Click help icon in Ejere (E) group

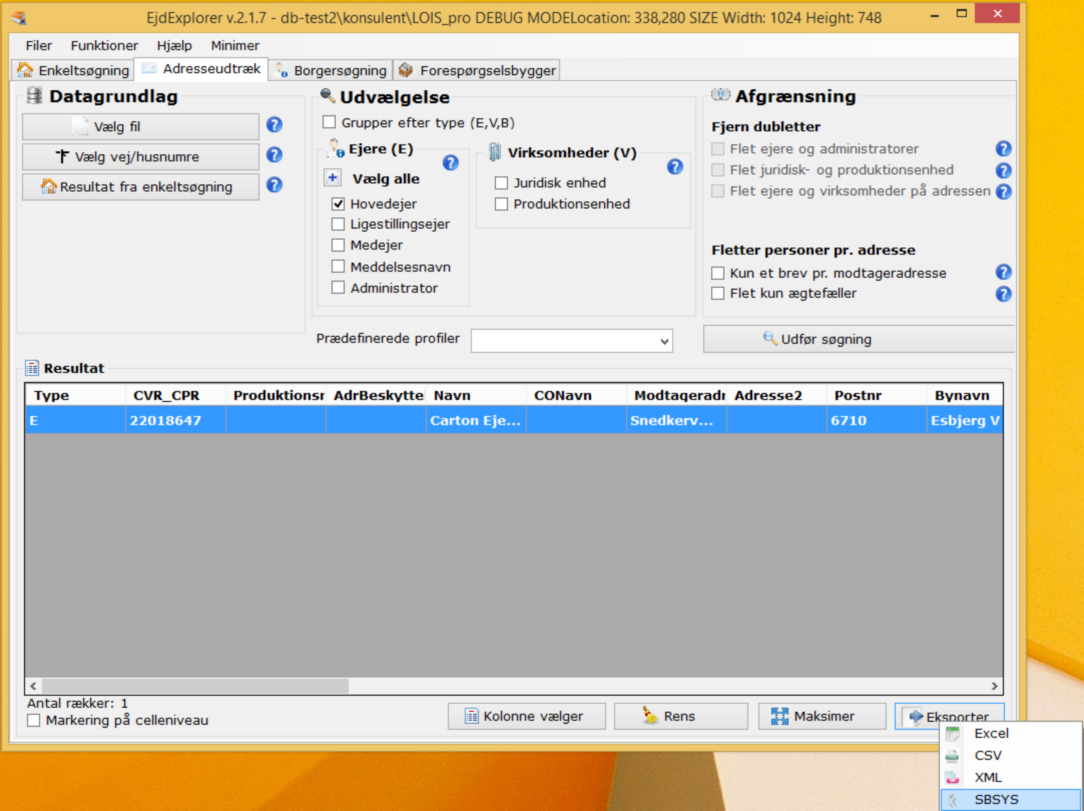(x=450, y=162)
